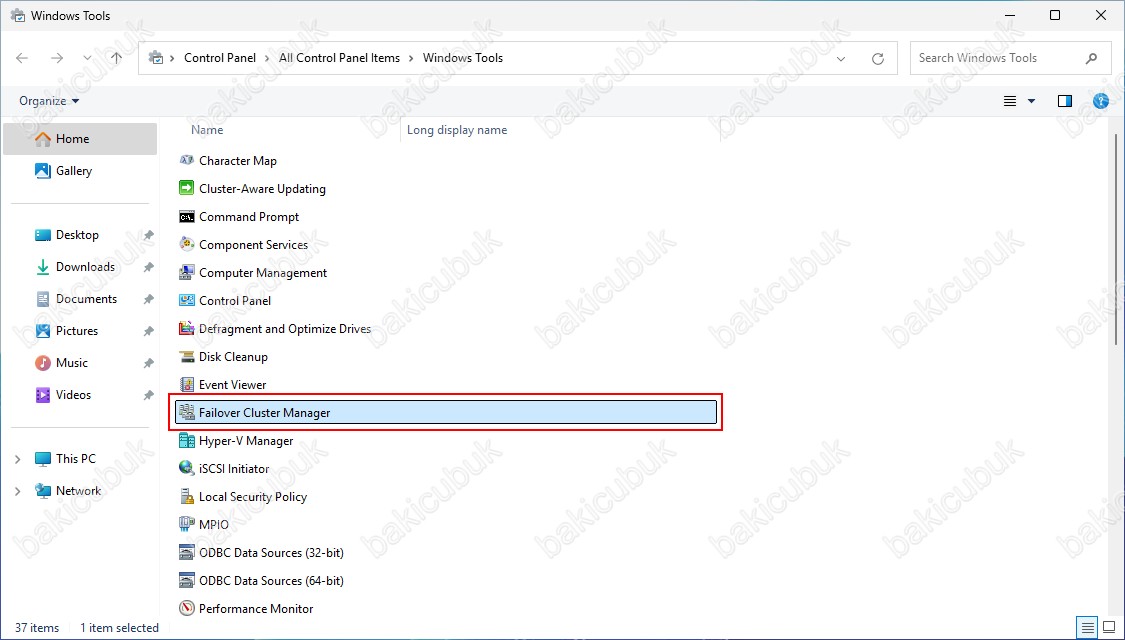Expand the All Control Panel Items chevron
Image resolution: width=1125 pixels, height=640 pixels.
pos(411,58)
